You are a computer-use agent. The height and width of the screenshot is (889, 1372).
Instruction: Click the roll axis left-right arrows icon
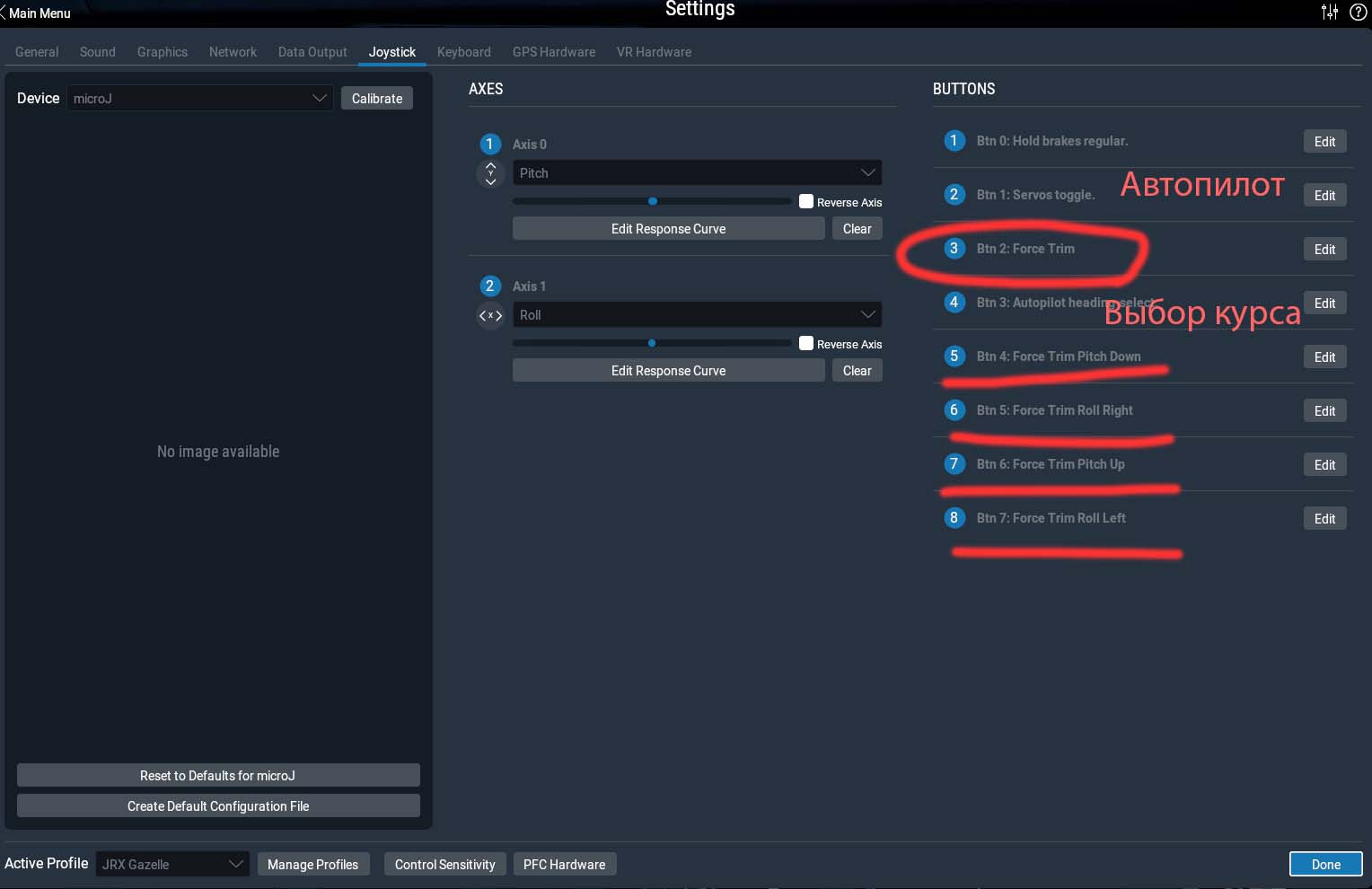pyautogui.click(x=490, y=315)
